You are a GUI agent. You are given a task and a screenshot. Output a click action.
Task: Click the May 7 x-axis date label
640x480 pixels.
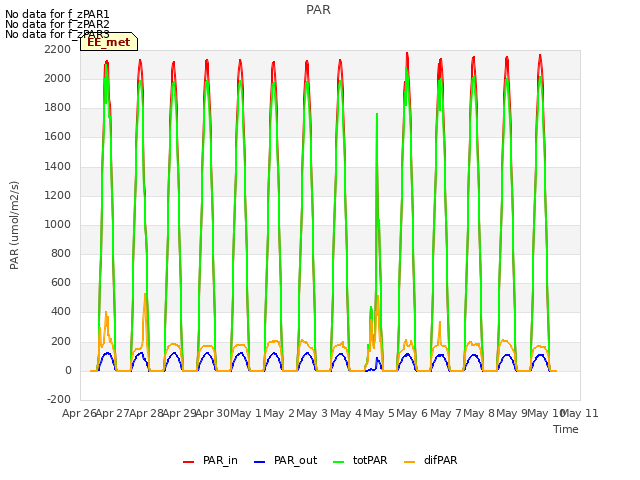pos(446,413)
